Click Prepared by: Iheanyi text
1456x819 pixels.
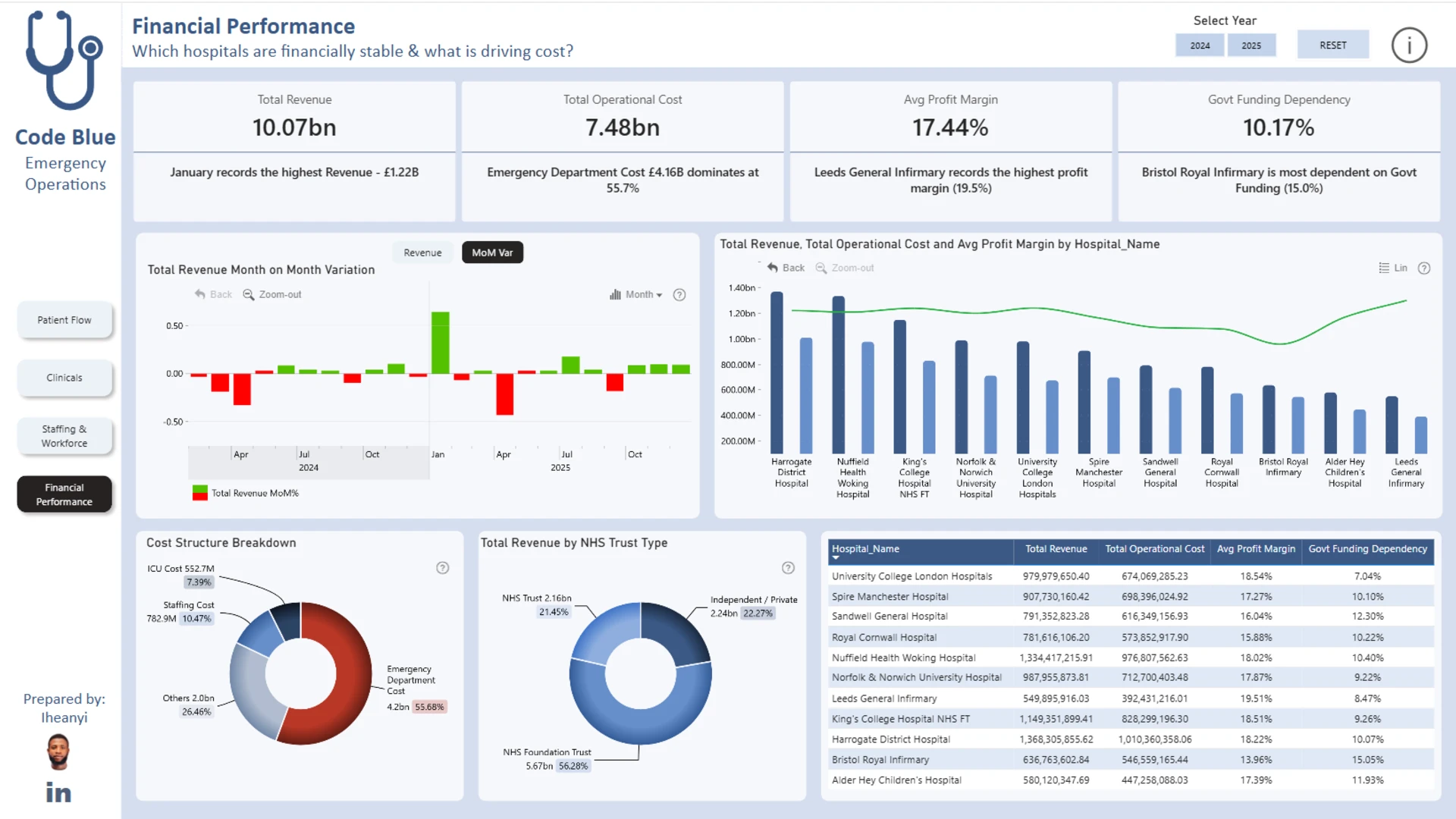point(64,708)
